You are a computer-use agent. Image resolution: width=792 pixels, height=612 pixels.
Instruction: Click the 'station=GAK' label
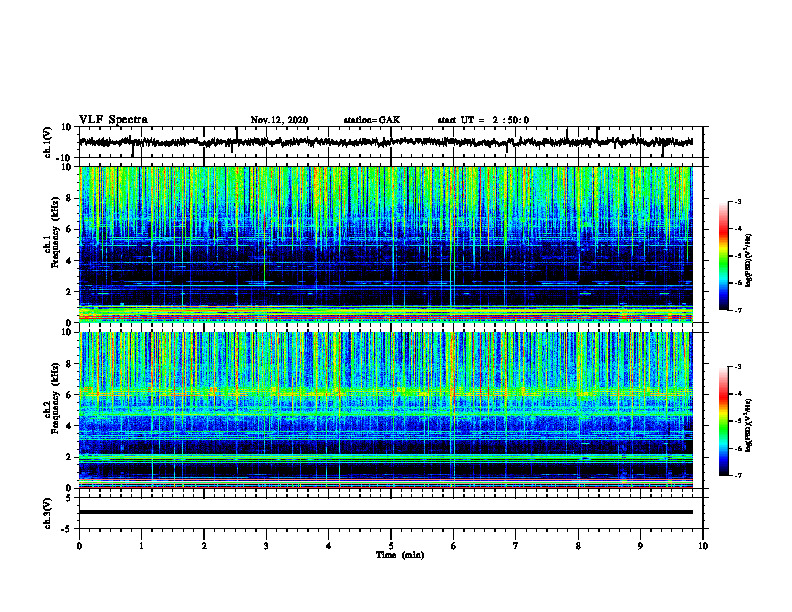pos(372,120)
